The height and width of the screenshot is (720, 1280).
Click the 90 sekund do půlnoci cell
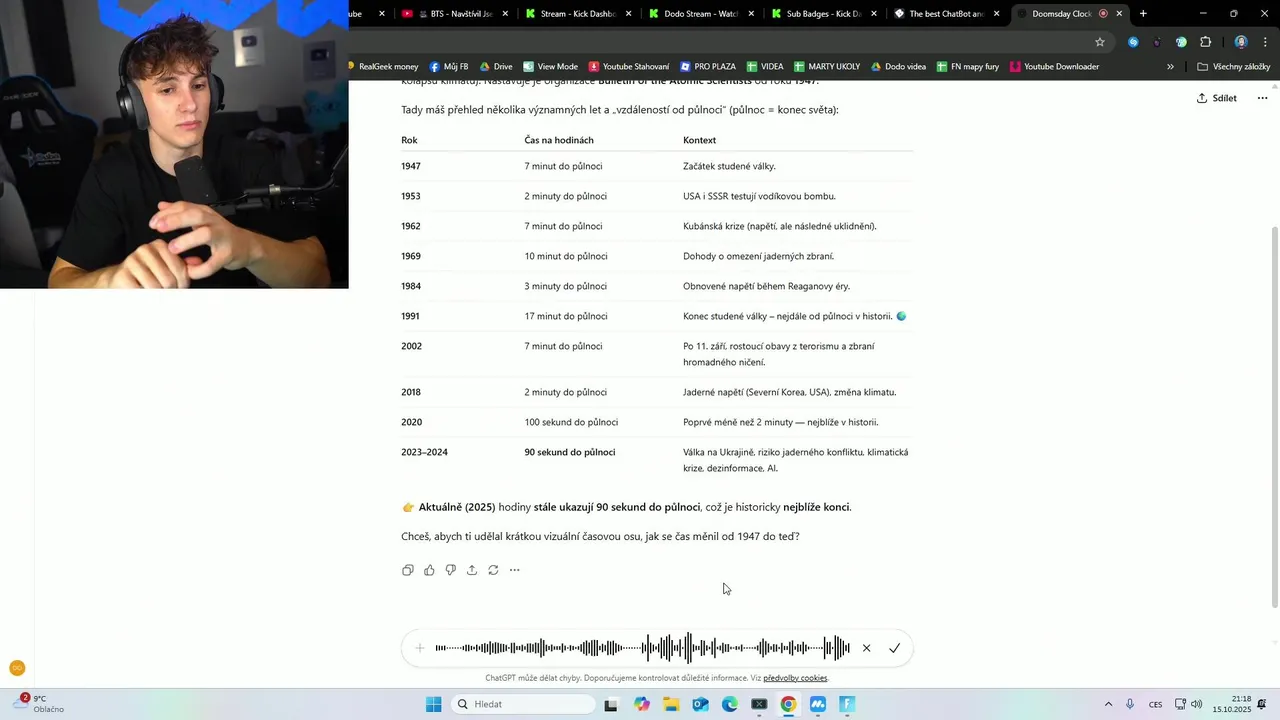tap(570, 452)
